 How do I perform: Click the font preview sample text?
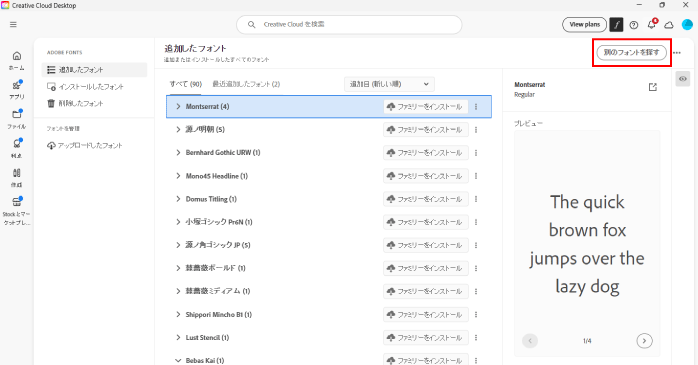(587, 244)
